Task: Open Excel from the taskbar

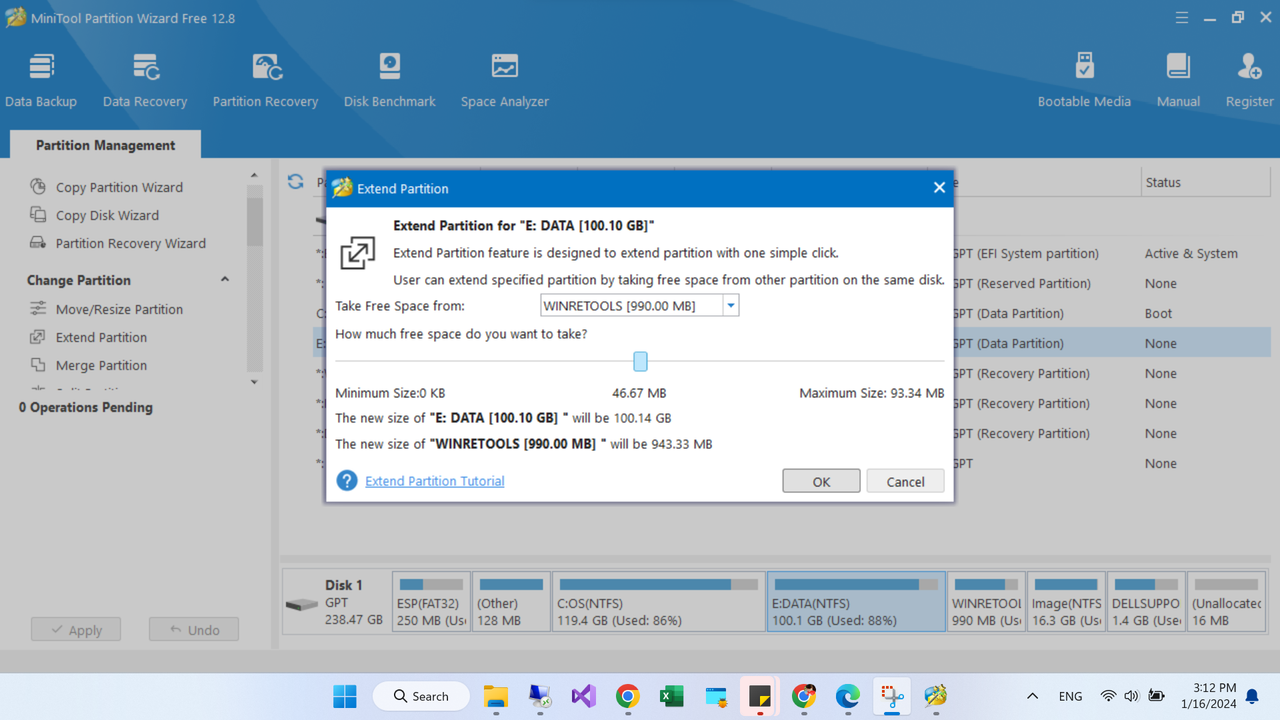Action: [x=672, y=696]
